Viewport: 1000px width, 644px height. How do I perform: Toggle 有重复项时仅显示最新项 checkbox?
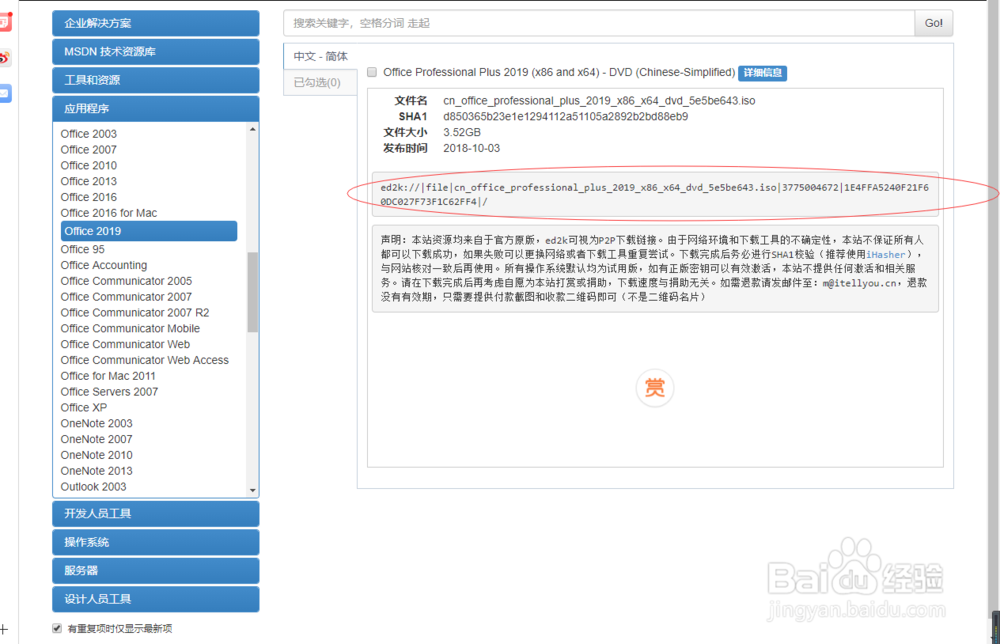(57, 628)
